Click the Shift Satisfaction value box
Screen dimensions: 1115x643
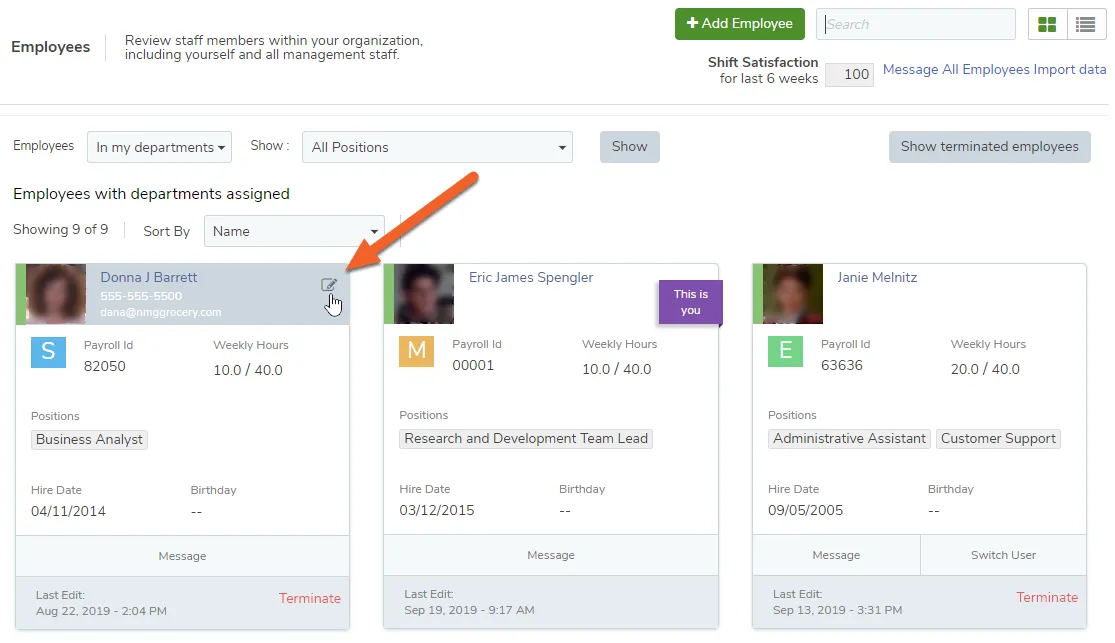(849, 74)
